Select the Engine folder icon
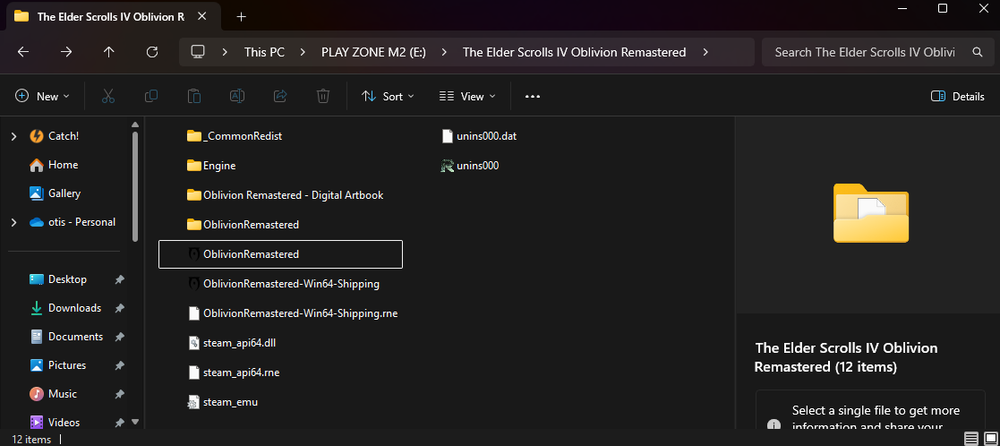The image size is (1000, 446). [x=195, y=166]
